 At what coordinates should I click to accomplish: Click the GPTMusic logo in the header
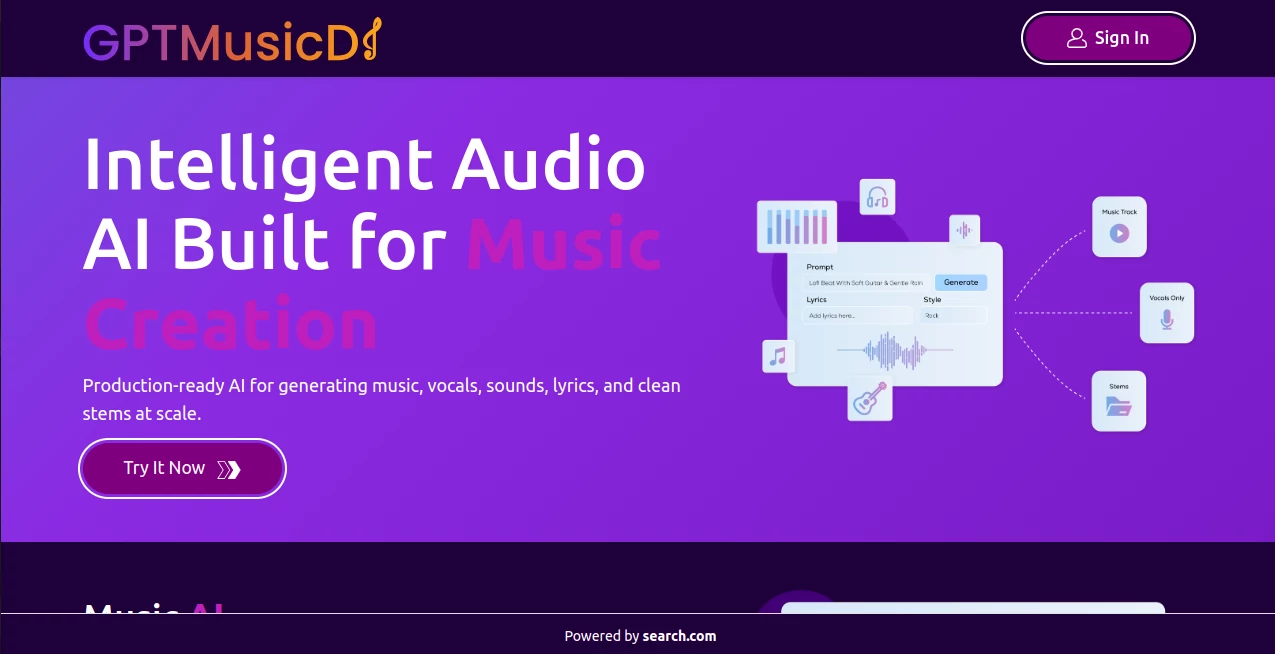(x=232, y=41)
